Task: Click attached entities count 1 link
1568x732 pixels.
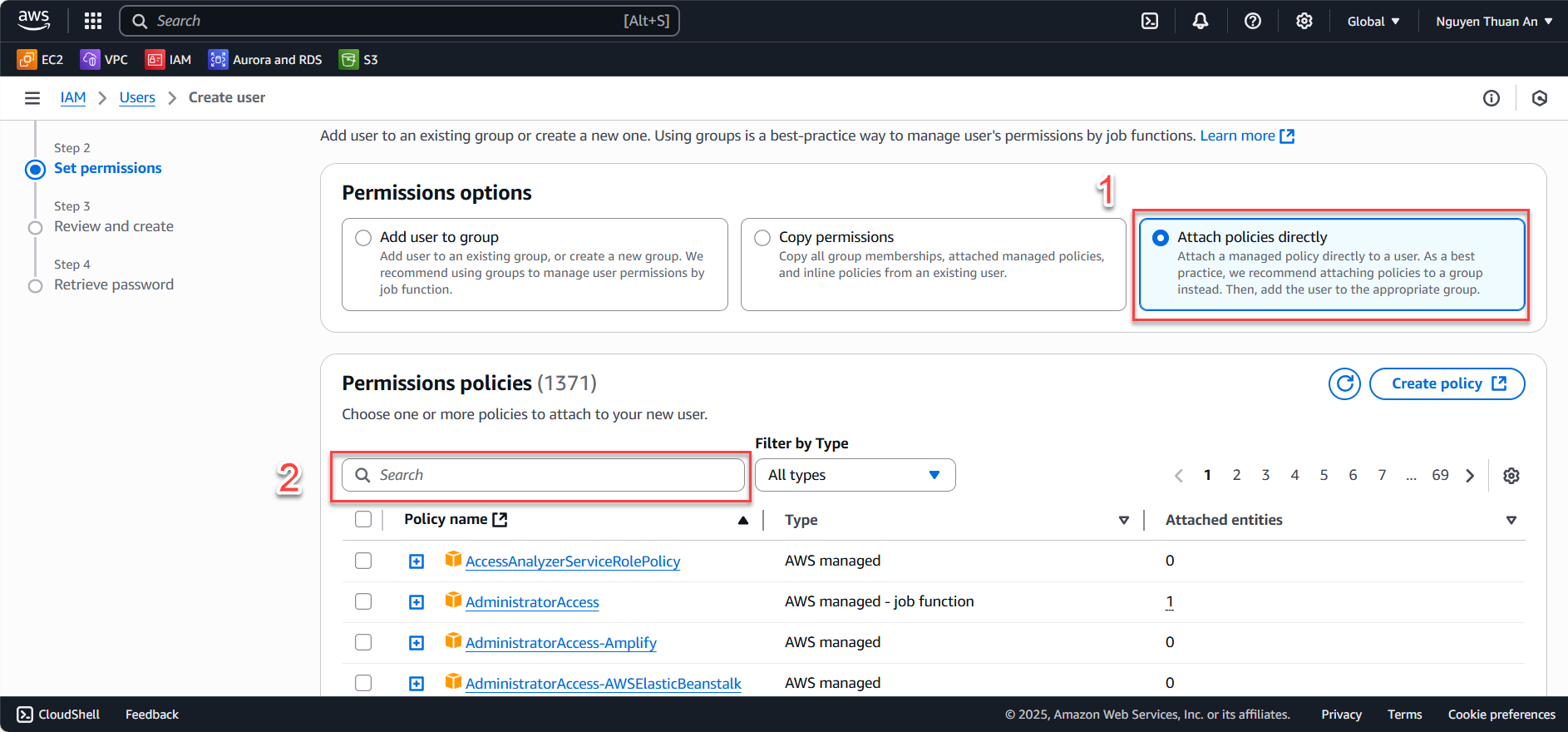Action: 1170,601
